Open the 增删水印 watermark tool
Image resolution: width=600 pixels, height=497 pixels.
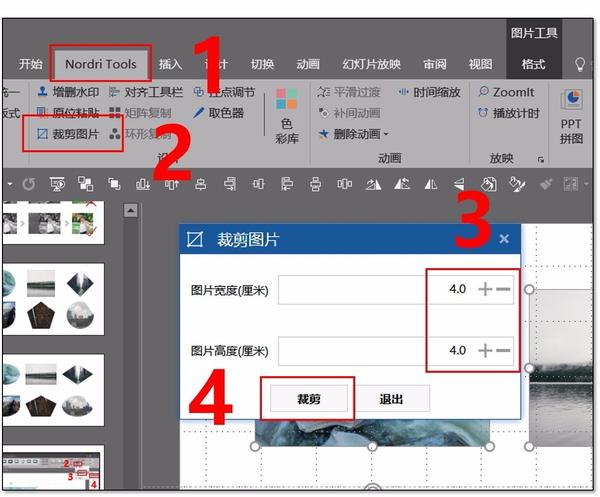pos(68,92)
